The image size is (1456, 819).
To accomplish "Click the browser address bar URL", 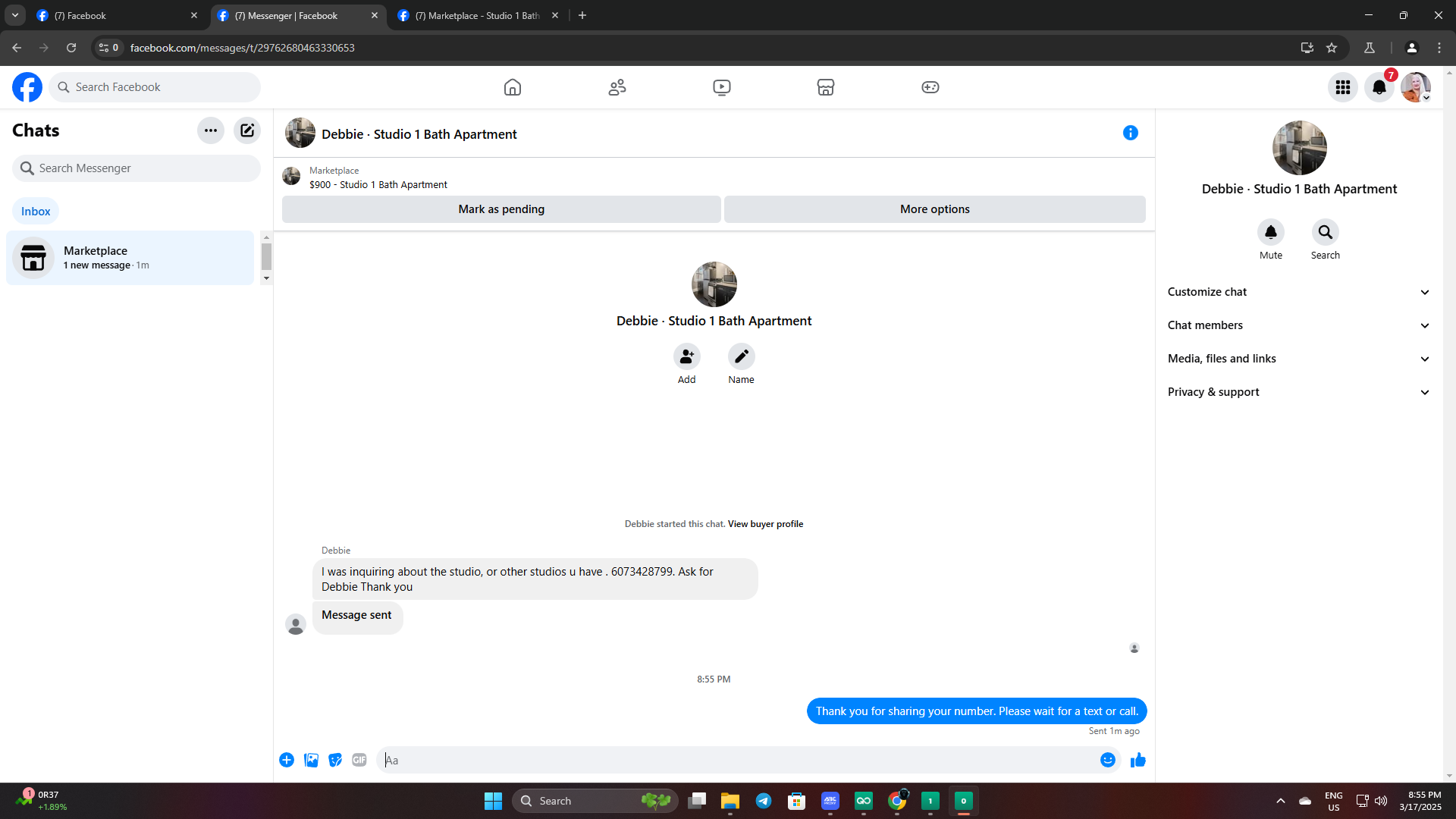I will [x=243, y=48].
